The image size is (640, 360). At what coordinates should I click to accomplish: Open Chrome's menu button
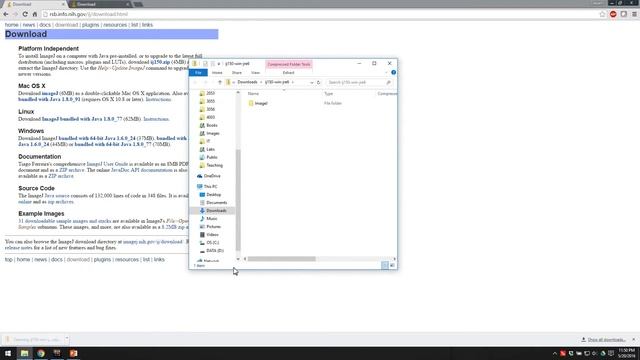coord(634,14)
